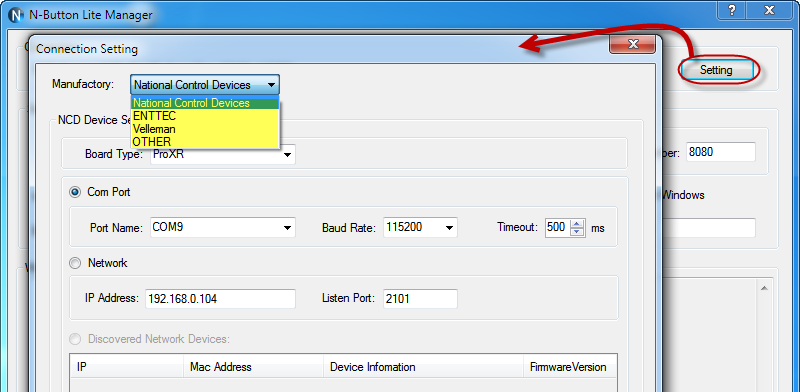800x392 pixels.
Task: Select National Control Devices from list
Action: tap(205, 103)
